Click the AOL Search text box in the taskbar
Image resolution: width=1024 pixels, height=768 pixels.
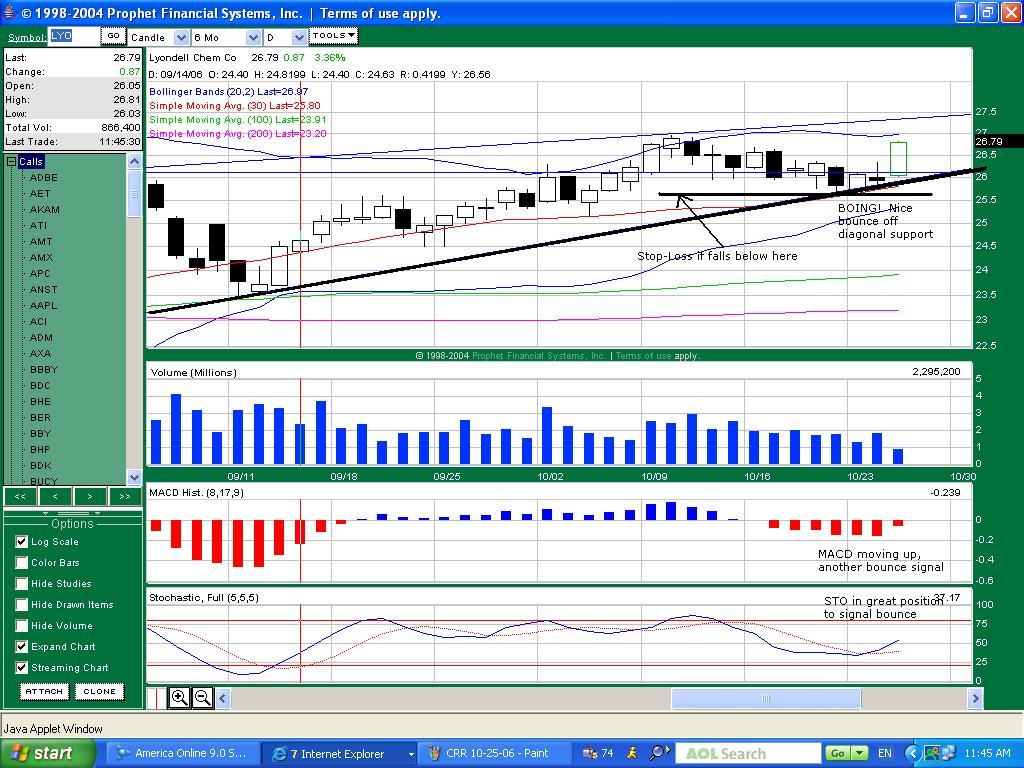coord(748,753)
